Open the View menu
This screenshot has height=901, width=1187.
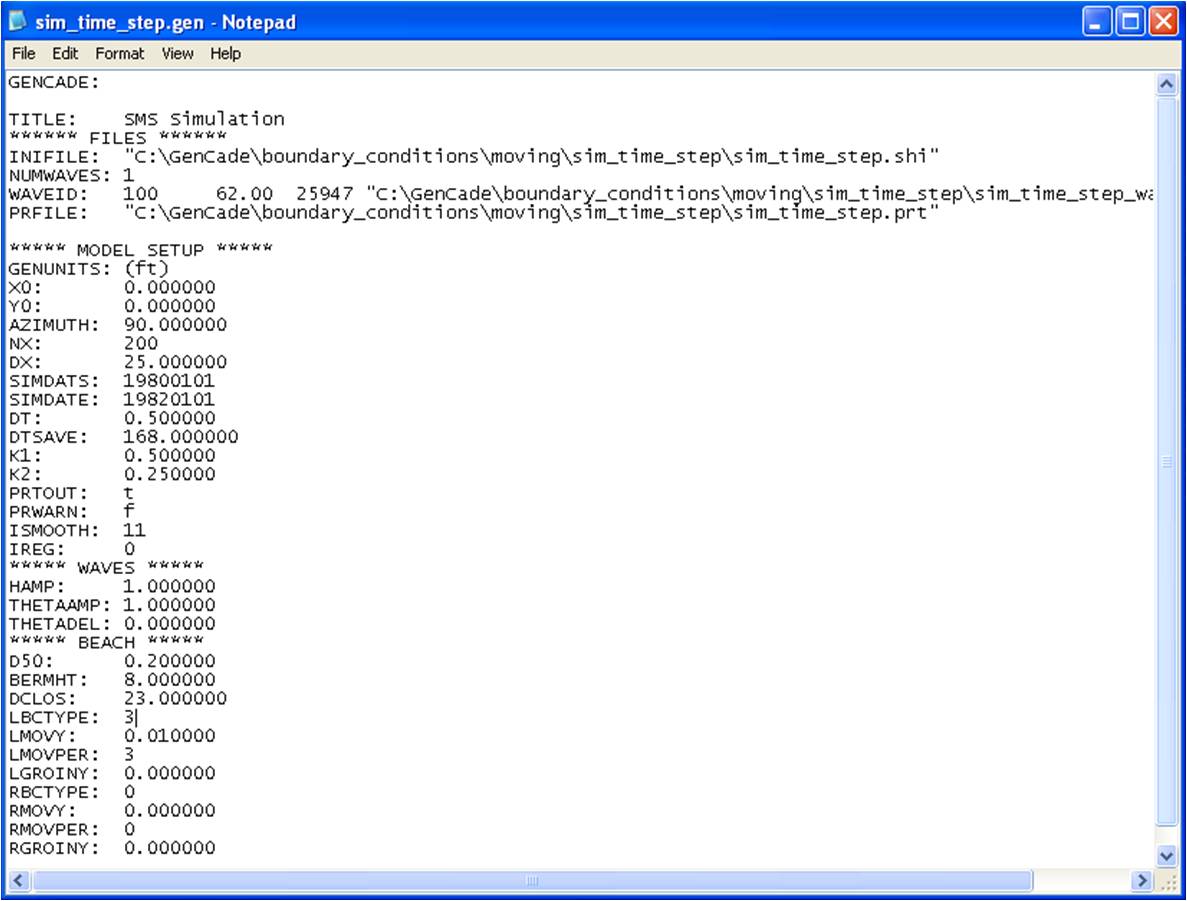point(177,54)
